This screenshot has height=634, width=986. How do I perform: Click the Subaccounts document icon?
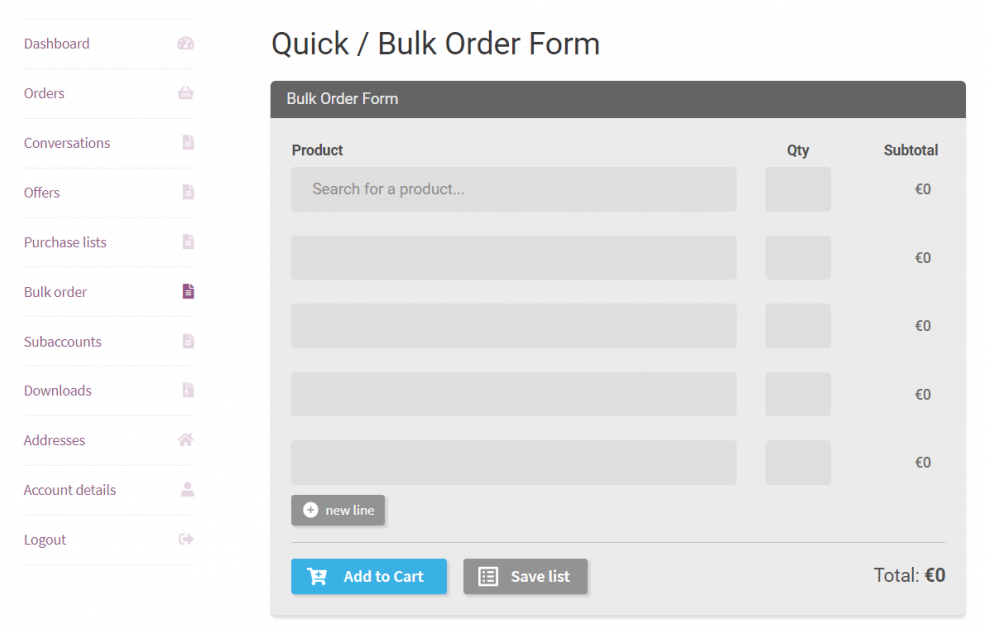[x=188, y=341]
